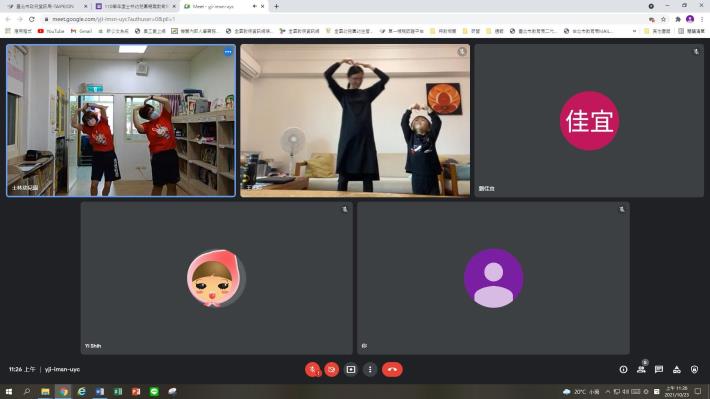Open PowerPoint from the taskbar

[x=136, y=392]
